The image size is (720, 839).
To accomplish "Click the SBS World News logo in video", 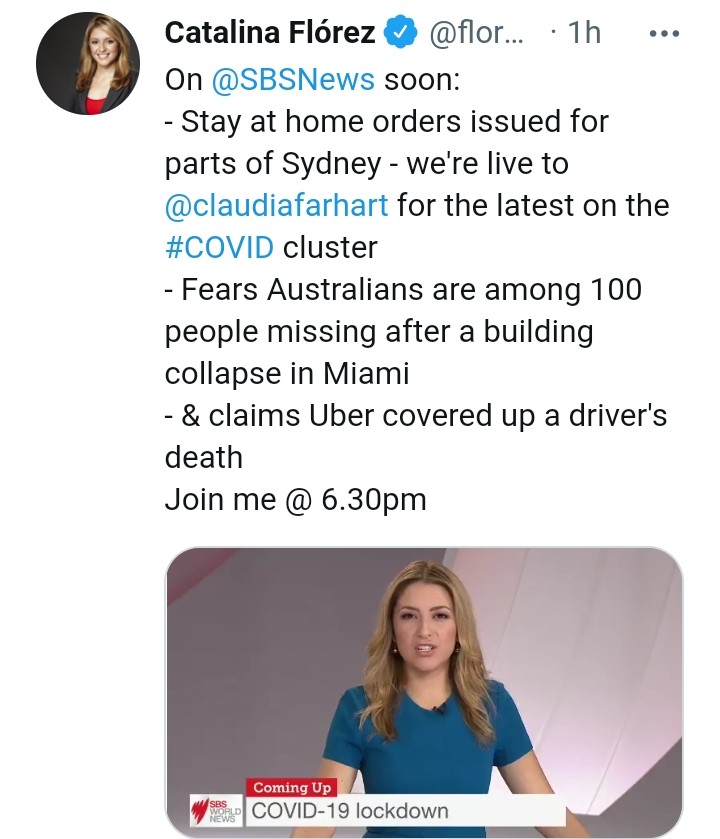I will pos(215,808).
